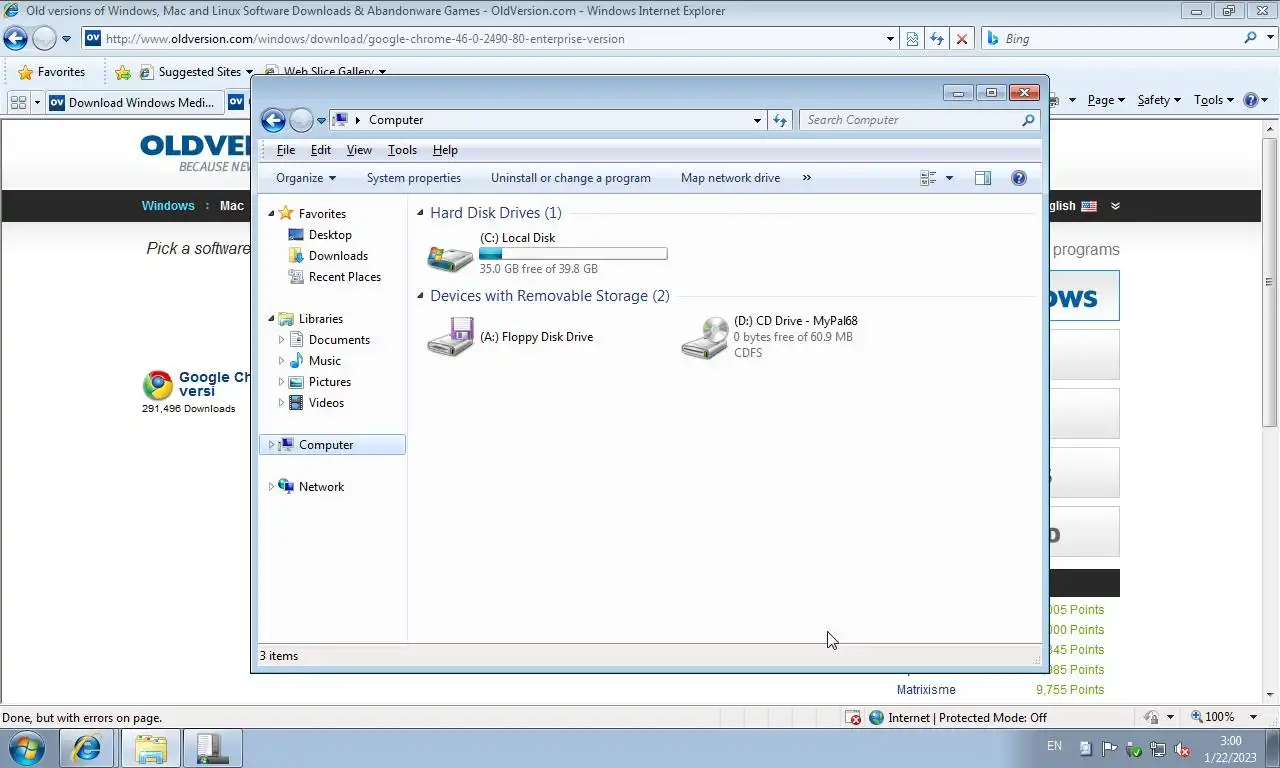
Task: Click the IE refresh icon
Action: (x=936, y=39)
